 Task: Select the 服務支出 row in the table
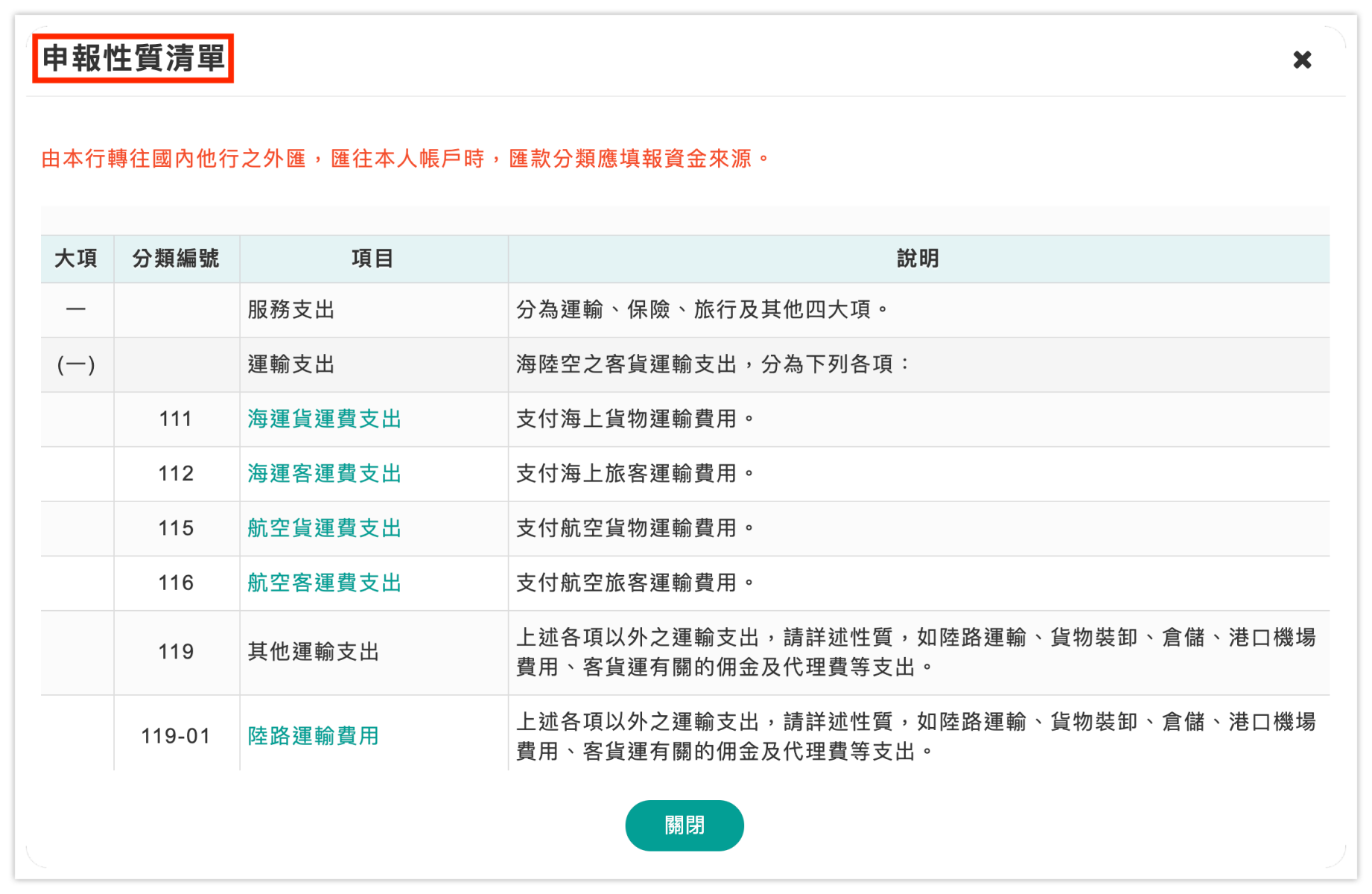[x=290, y=311]
